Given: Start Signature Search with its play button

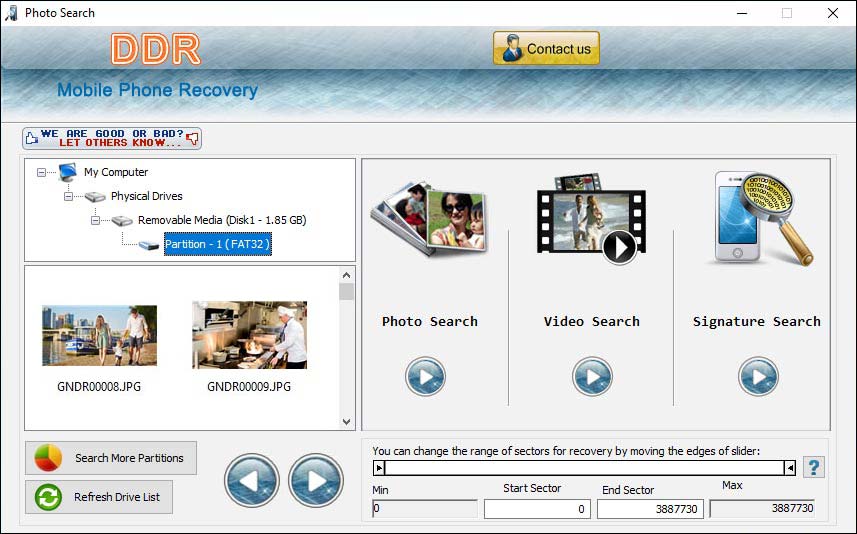Looking at the screenshot, I should pos(758,376).
